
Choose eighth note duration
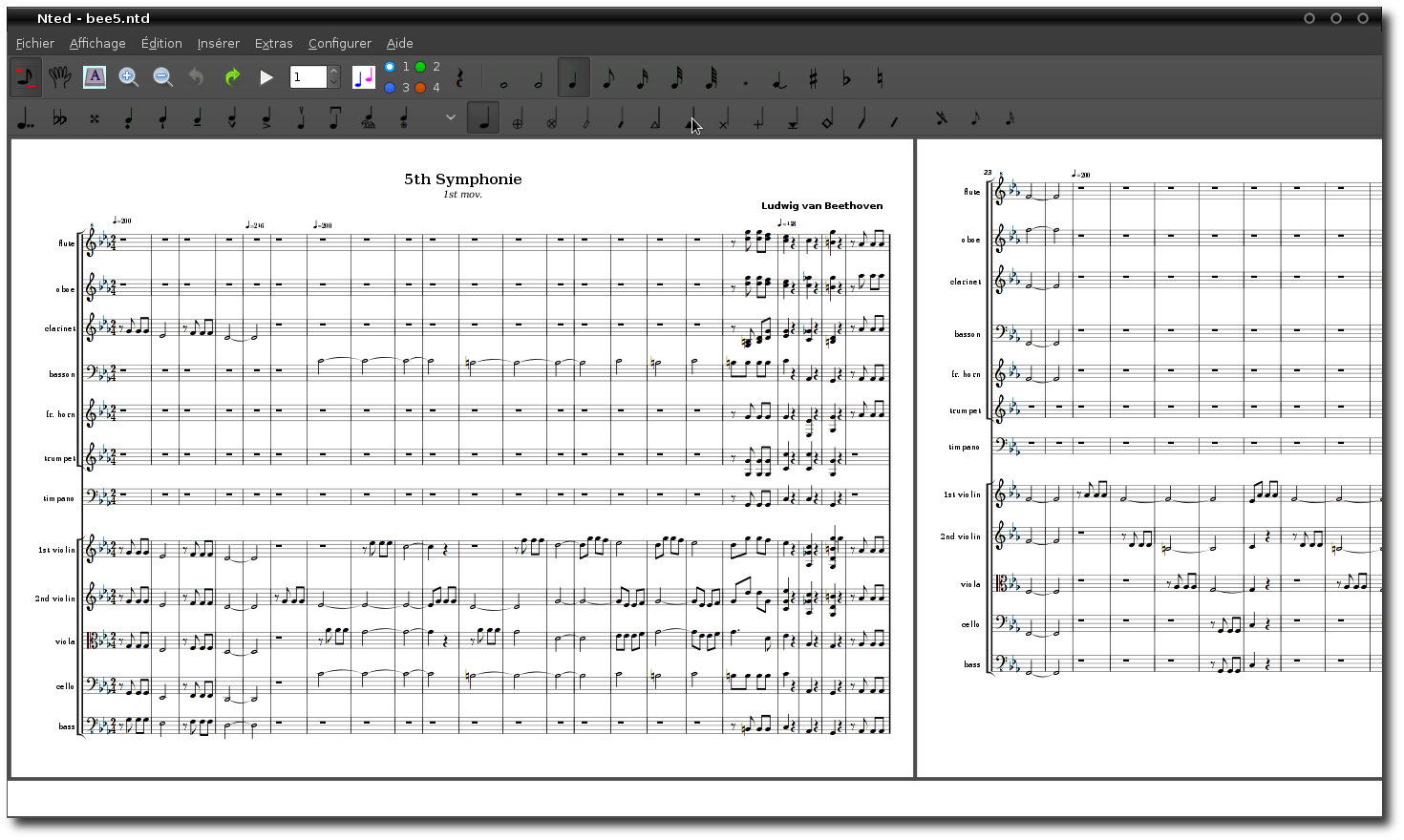click(607, 79)
